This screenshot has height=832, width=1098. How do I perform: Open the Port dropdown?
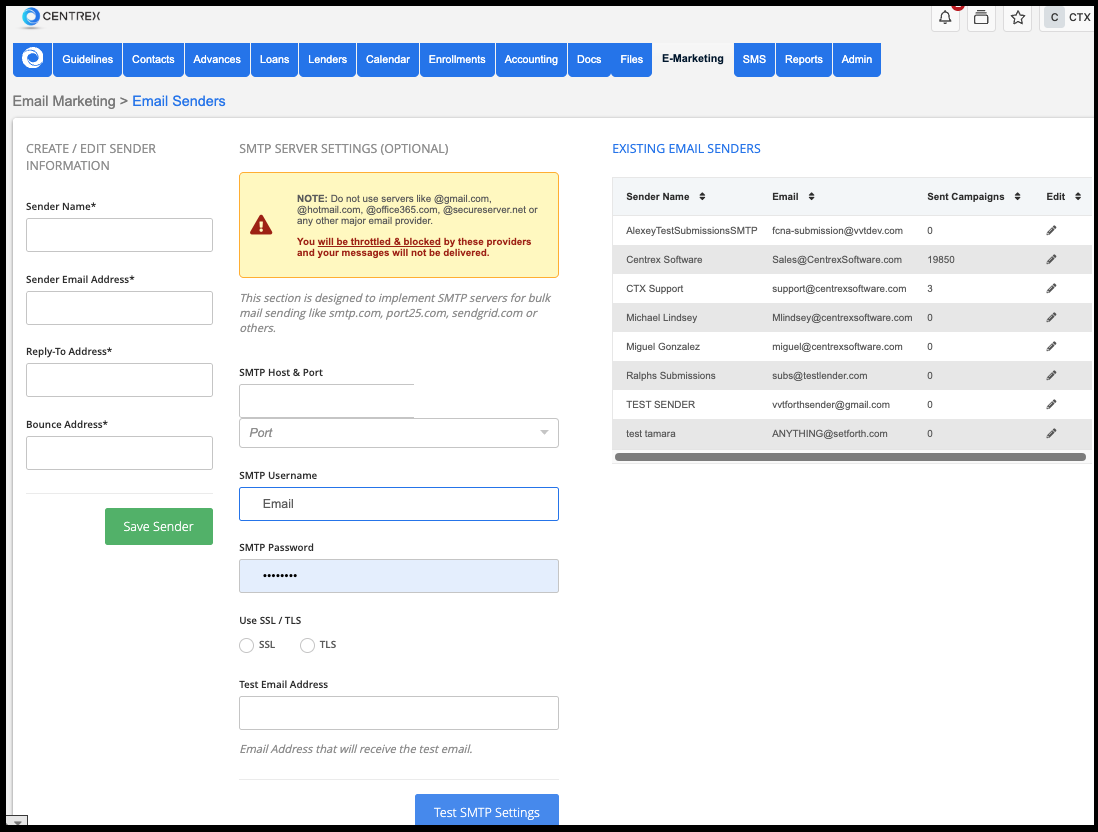pyautogui.click(x=398, y=433)
